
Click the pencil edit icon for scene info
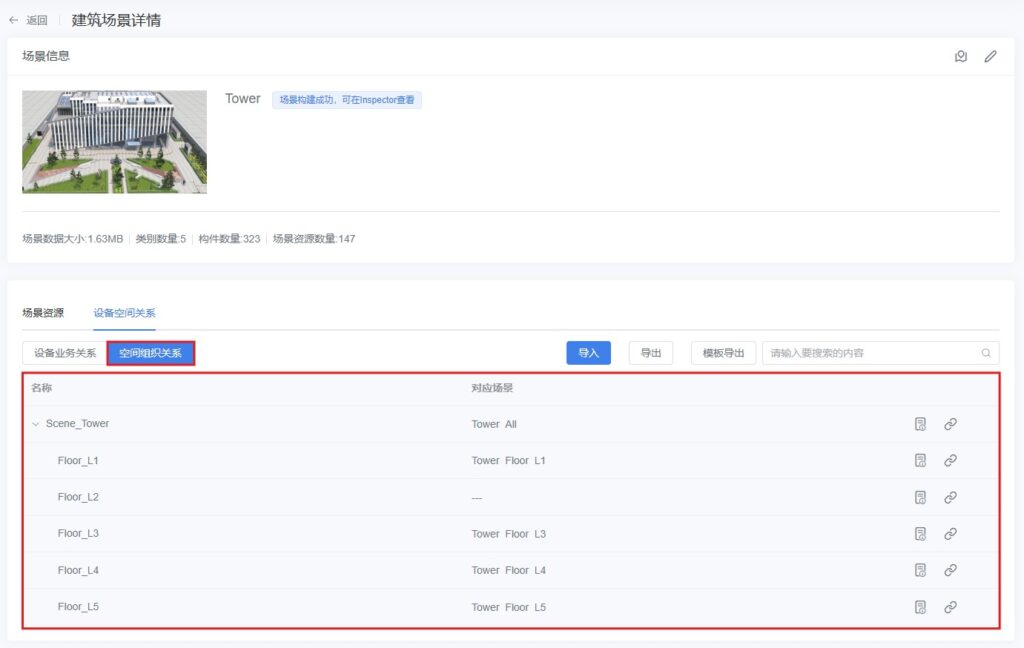point(990,57)
